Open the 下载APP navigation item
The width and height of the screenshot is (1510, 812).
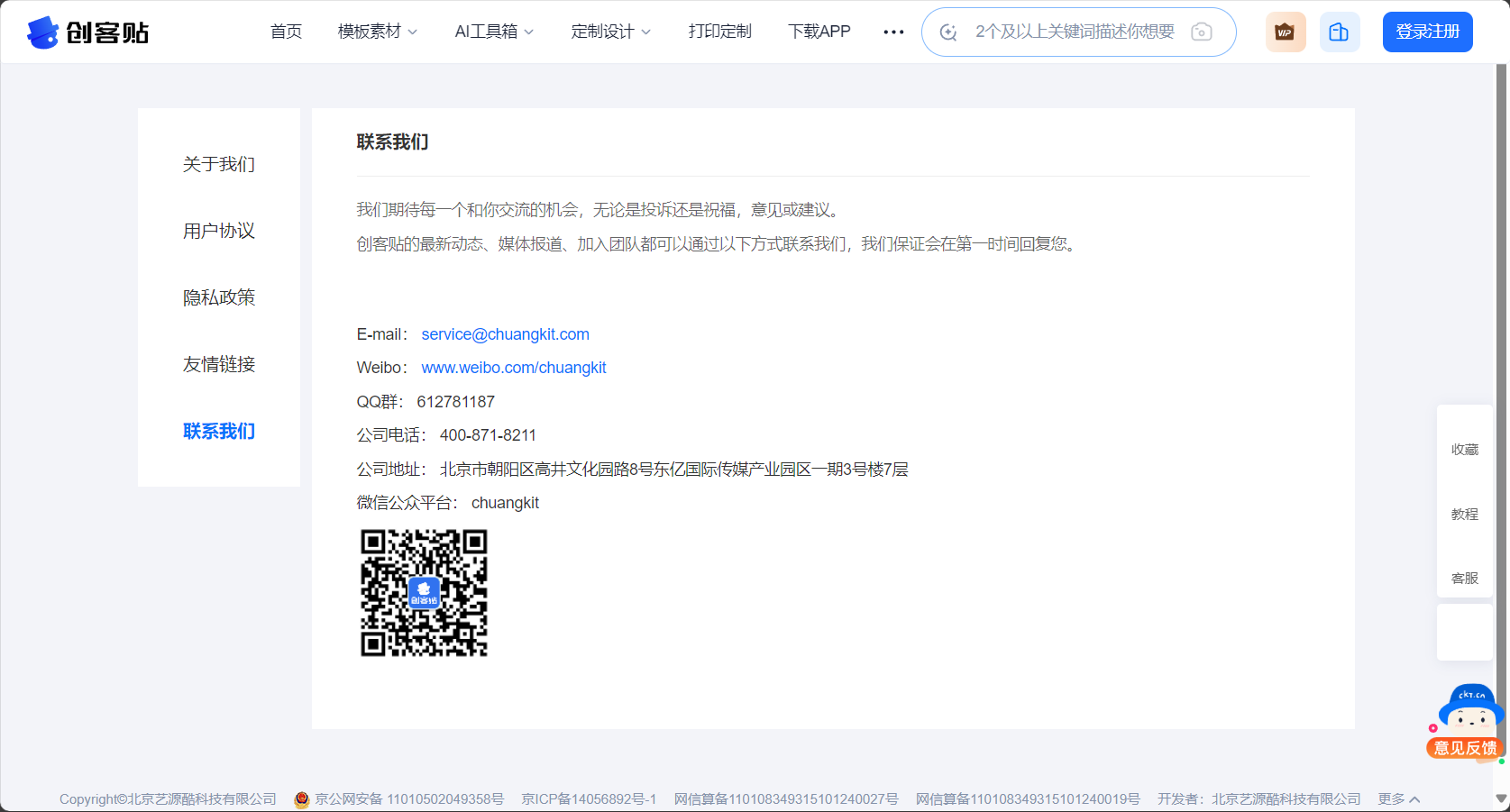819,32
